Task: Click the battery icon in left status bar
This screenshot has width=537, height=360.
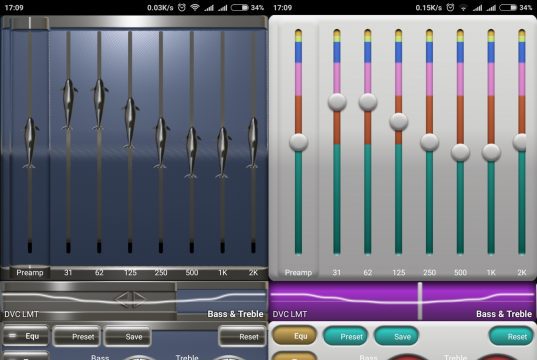Action: pos(240,7)
